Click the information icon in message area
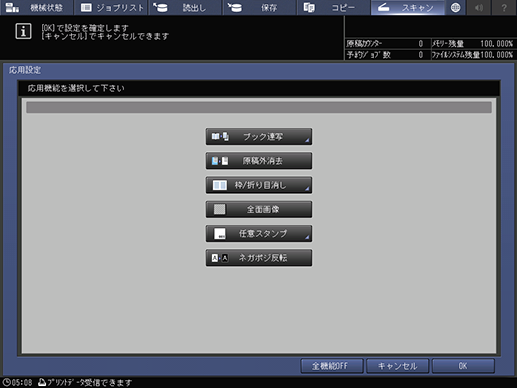Viewport: 517px width, 388px height. (23, 31)
